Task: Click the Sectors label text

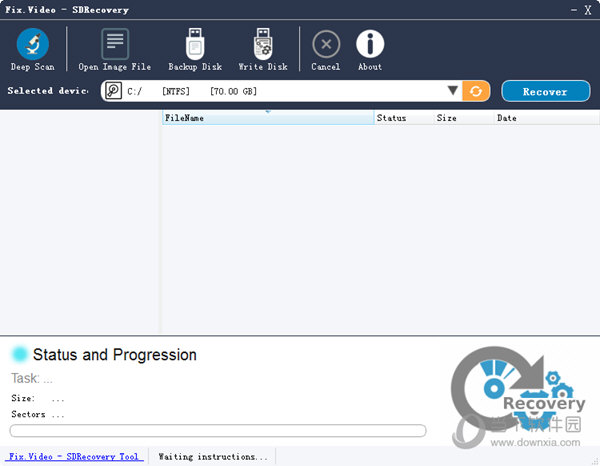Action: click(28, 414)
